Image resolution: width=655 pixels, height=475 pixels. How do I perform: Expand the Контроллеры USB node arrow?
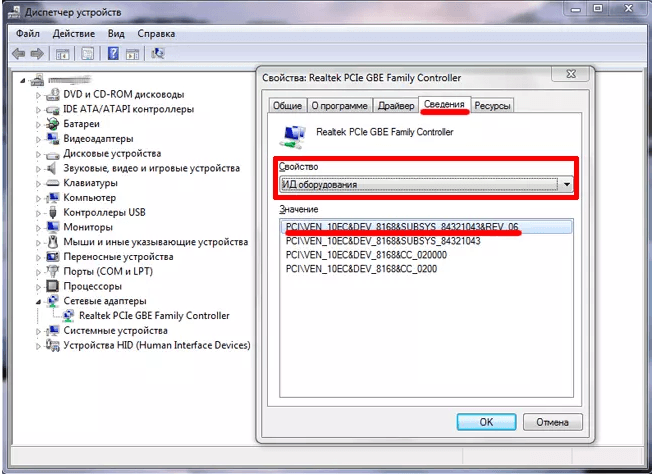click(38, 213)
